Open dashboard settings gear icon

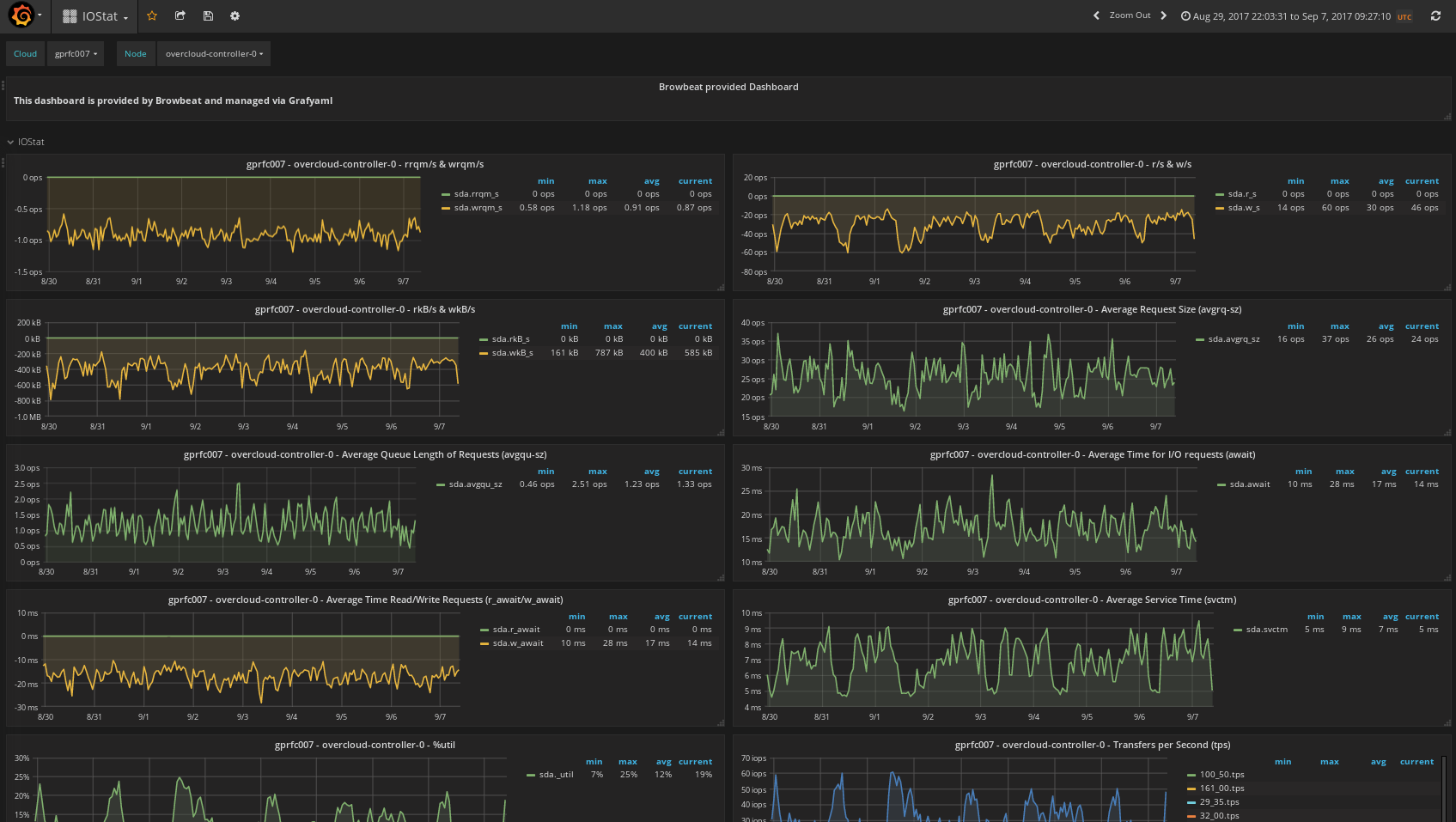pos(235,15)
